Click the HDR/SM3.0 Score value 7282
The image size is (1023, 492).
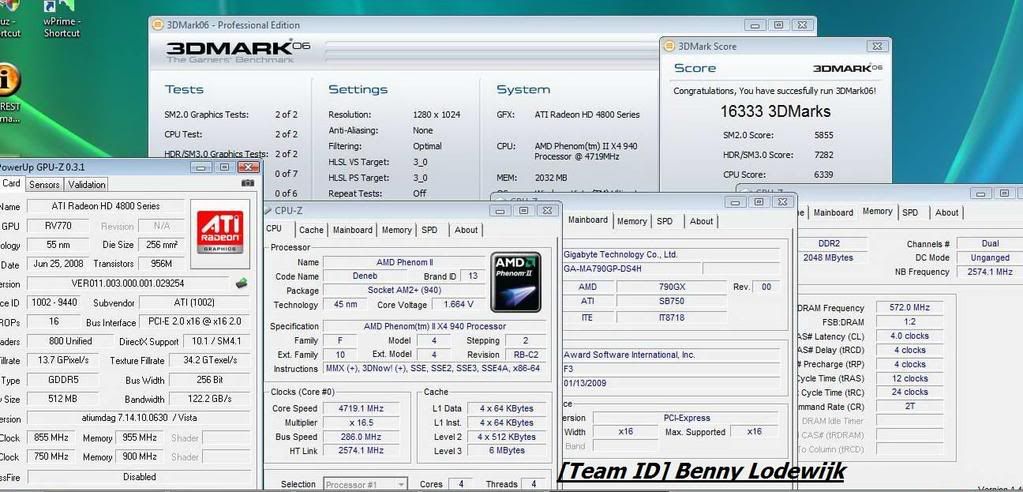[823, 155]
